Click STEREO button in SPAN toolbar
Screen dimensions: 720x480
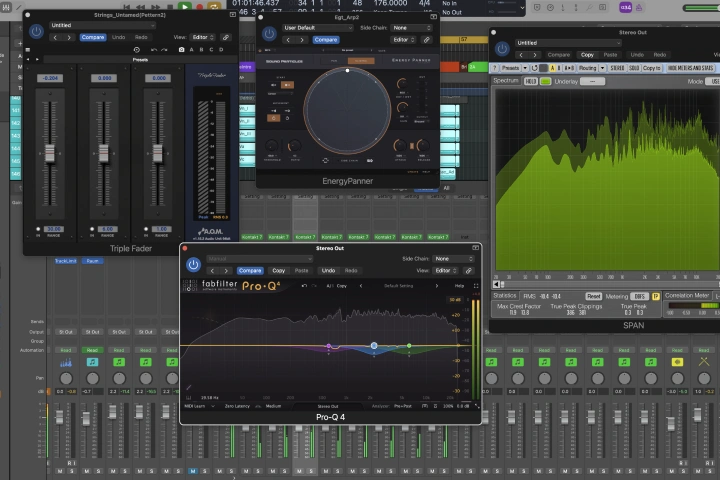point(617,68)
